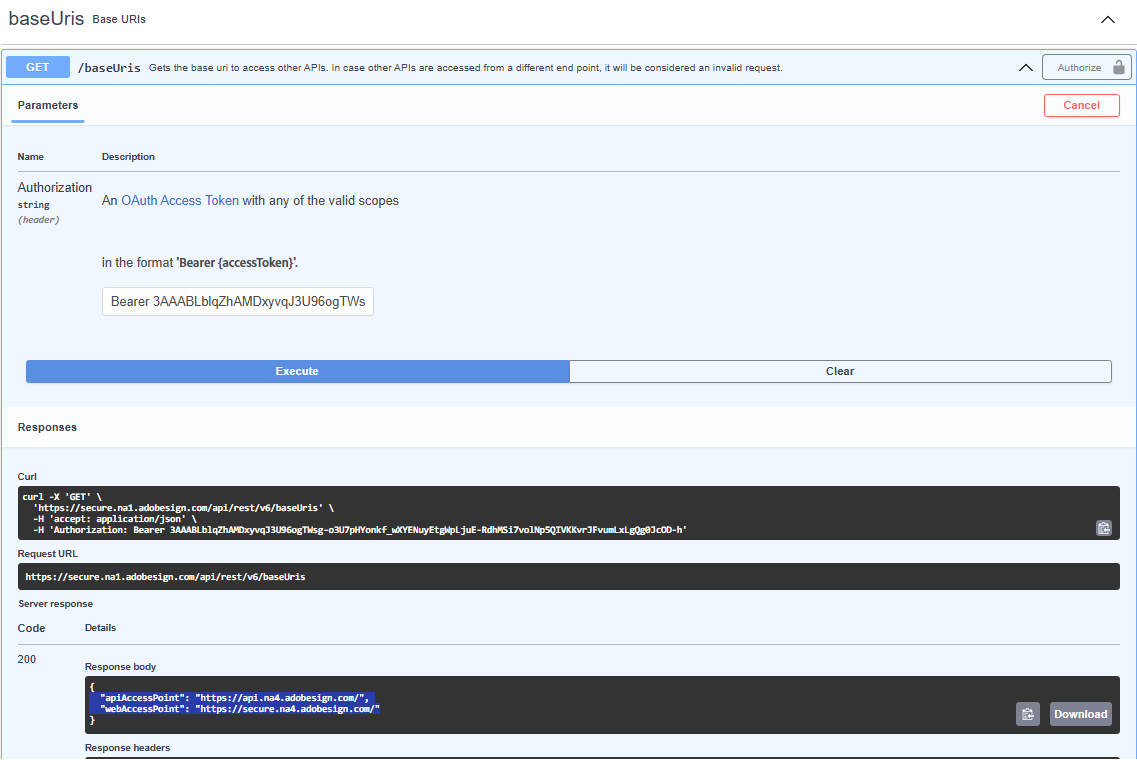Screen dimensions: 1137x760
Task: Open the OAuth Access Token link
Action: (x=179, y=200)
